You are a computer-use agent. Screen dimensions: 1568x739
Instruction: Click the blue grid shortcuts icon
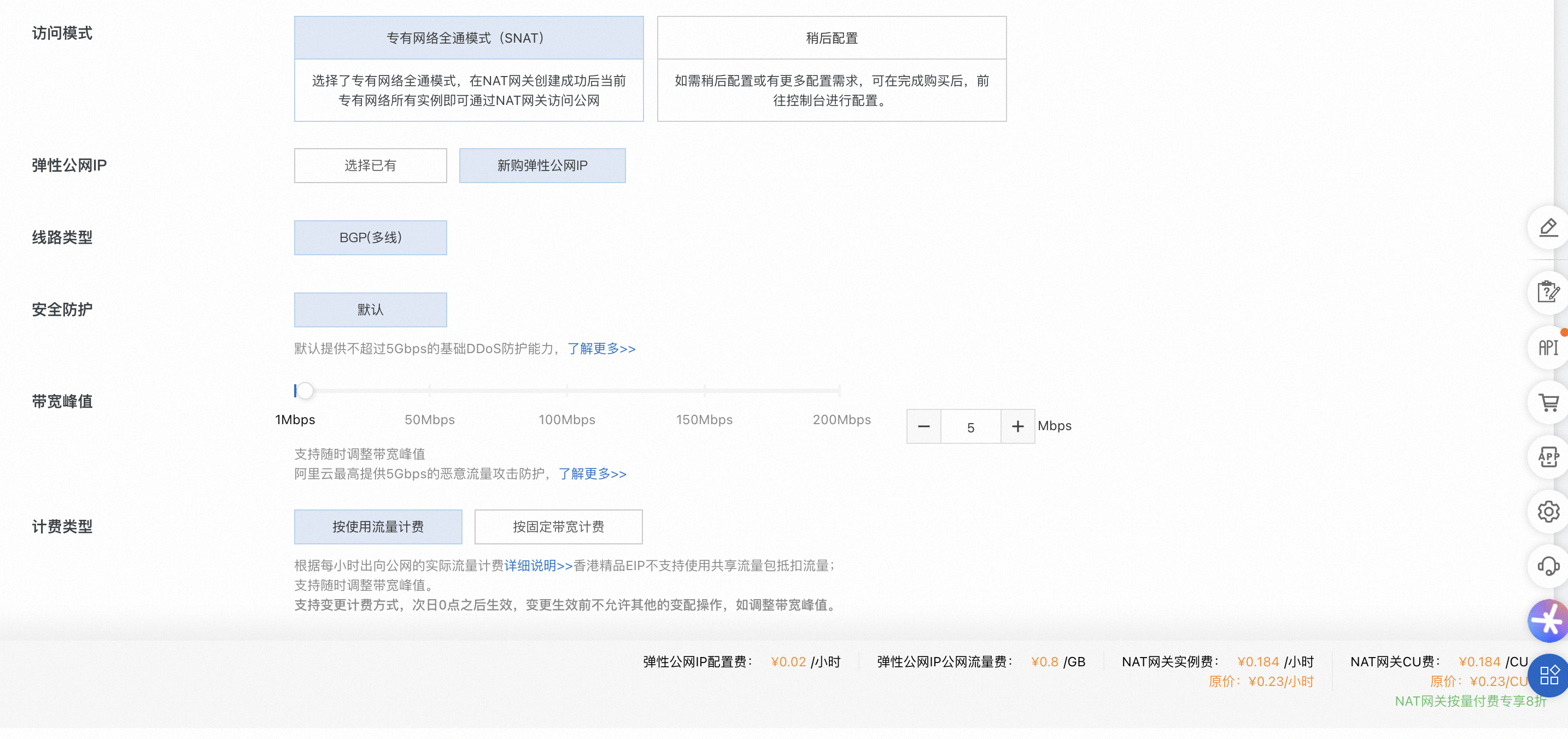click(1548, 675)
